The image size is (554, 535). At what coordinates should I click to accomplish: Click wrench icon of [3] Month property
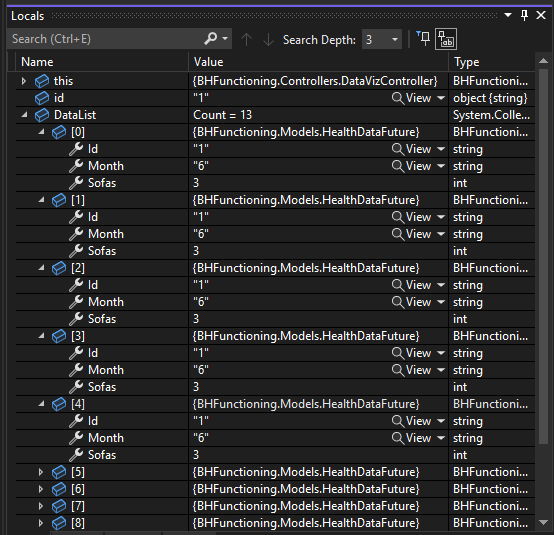(76, 370)
